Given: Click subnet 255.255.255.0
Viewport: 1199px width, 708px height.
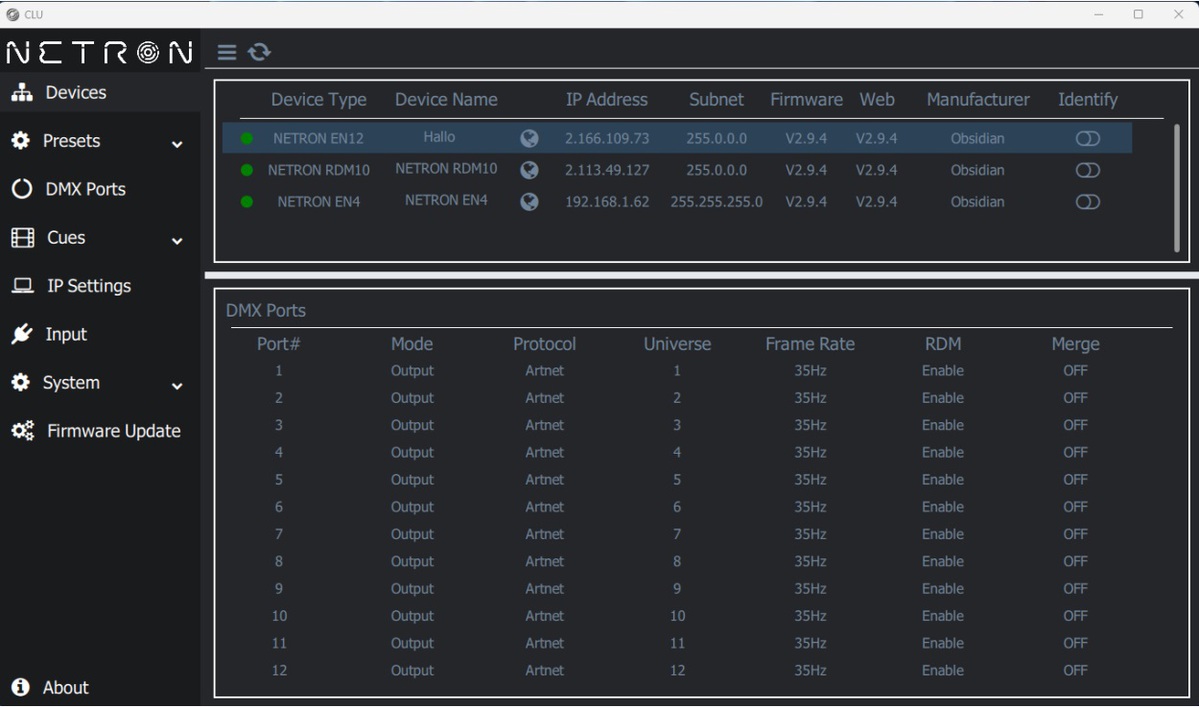Looking at the screenshot, I should (716, 202).
